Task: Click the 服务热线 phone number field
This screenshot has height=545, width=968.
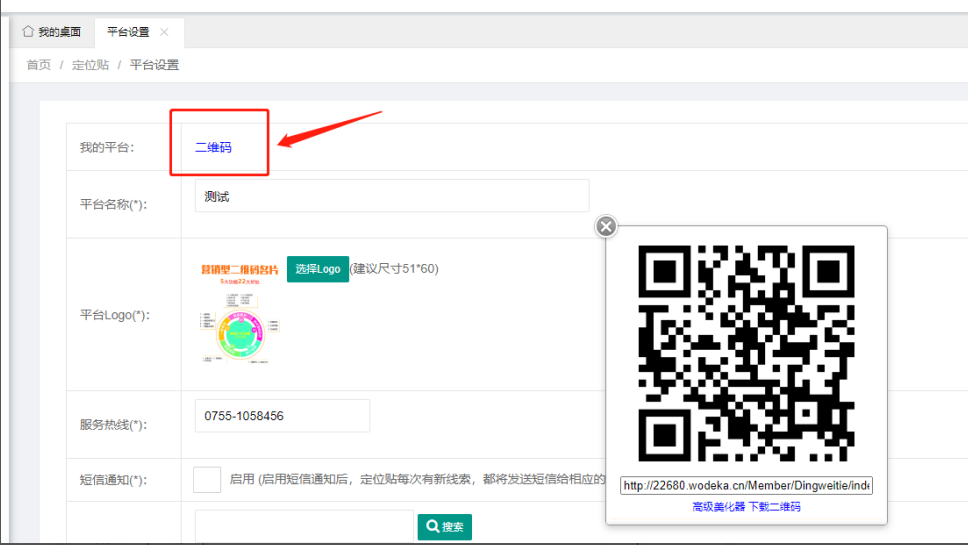Action: 282,415
